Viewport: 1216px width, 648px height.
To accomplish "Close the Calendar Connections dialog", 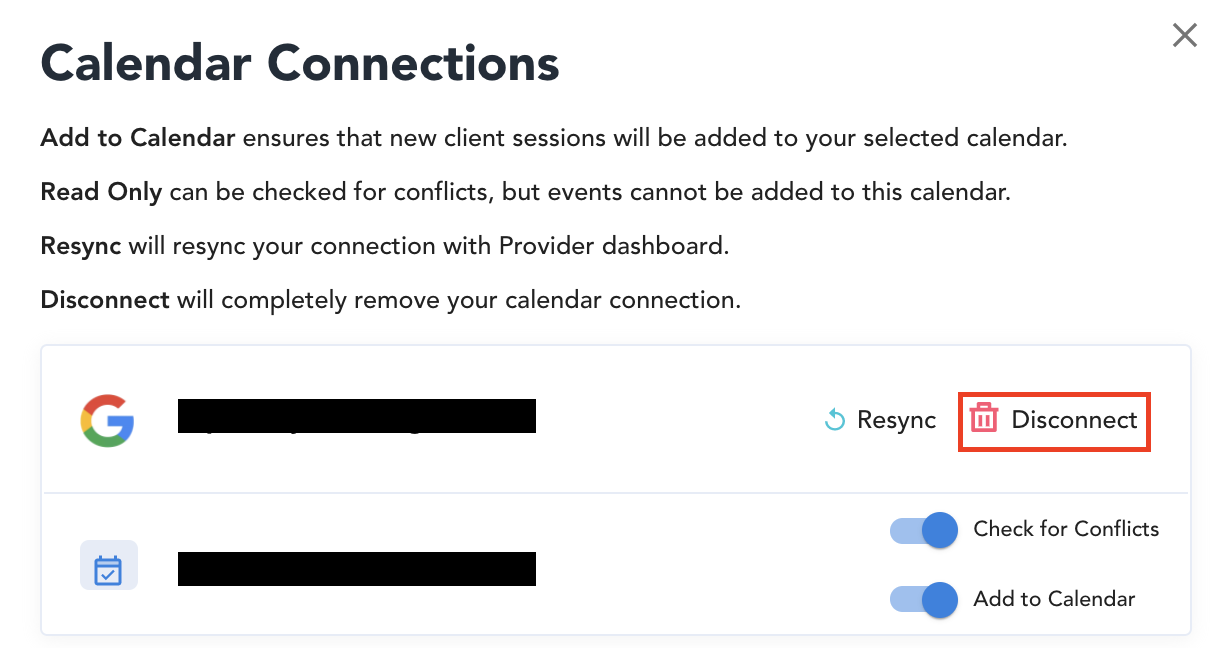I will coord(1184,36).
